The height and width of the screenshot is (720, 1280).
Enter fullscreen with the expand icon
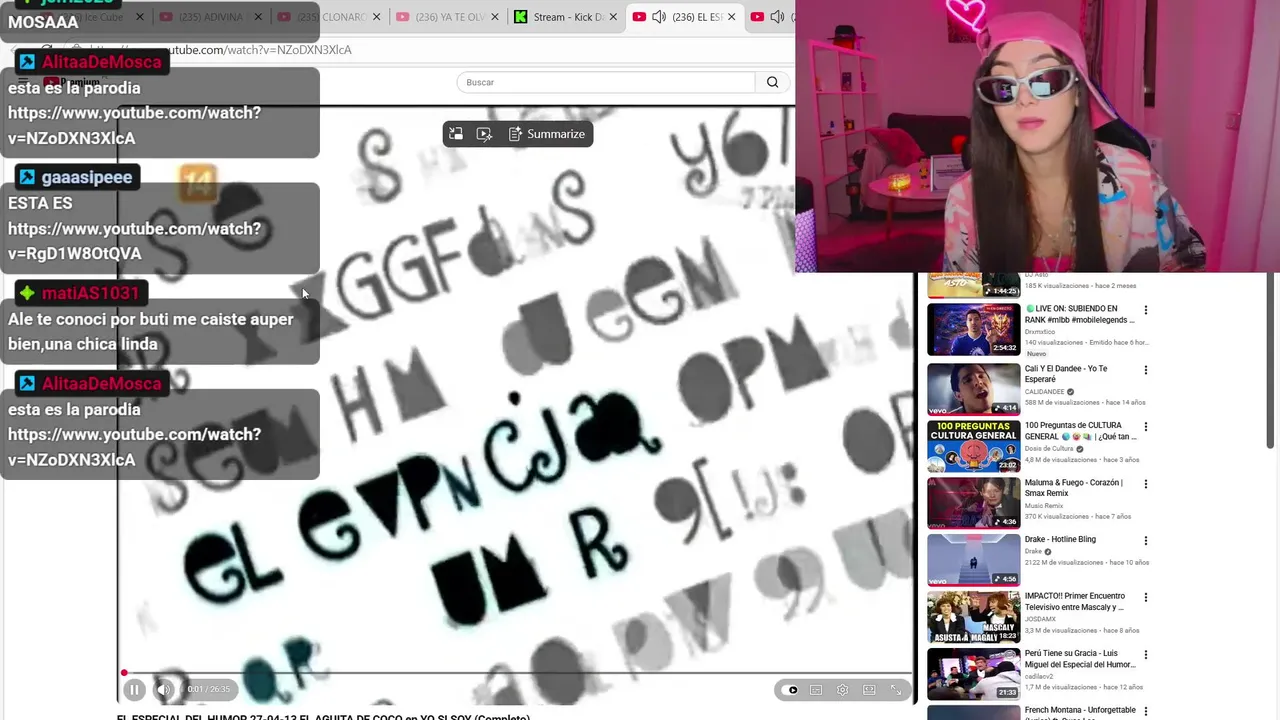click(x=896, y=690)
